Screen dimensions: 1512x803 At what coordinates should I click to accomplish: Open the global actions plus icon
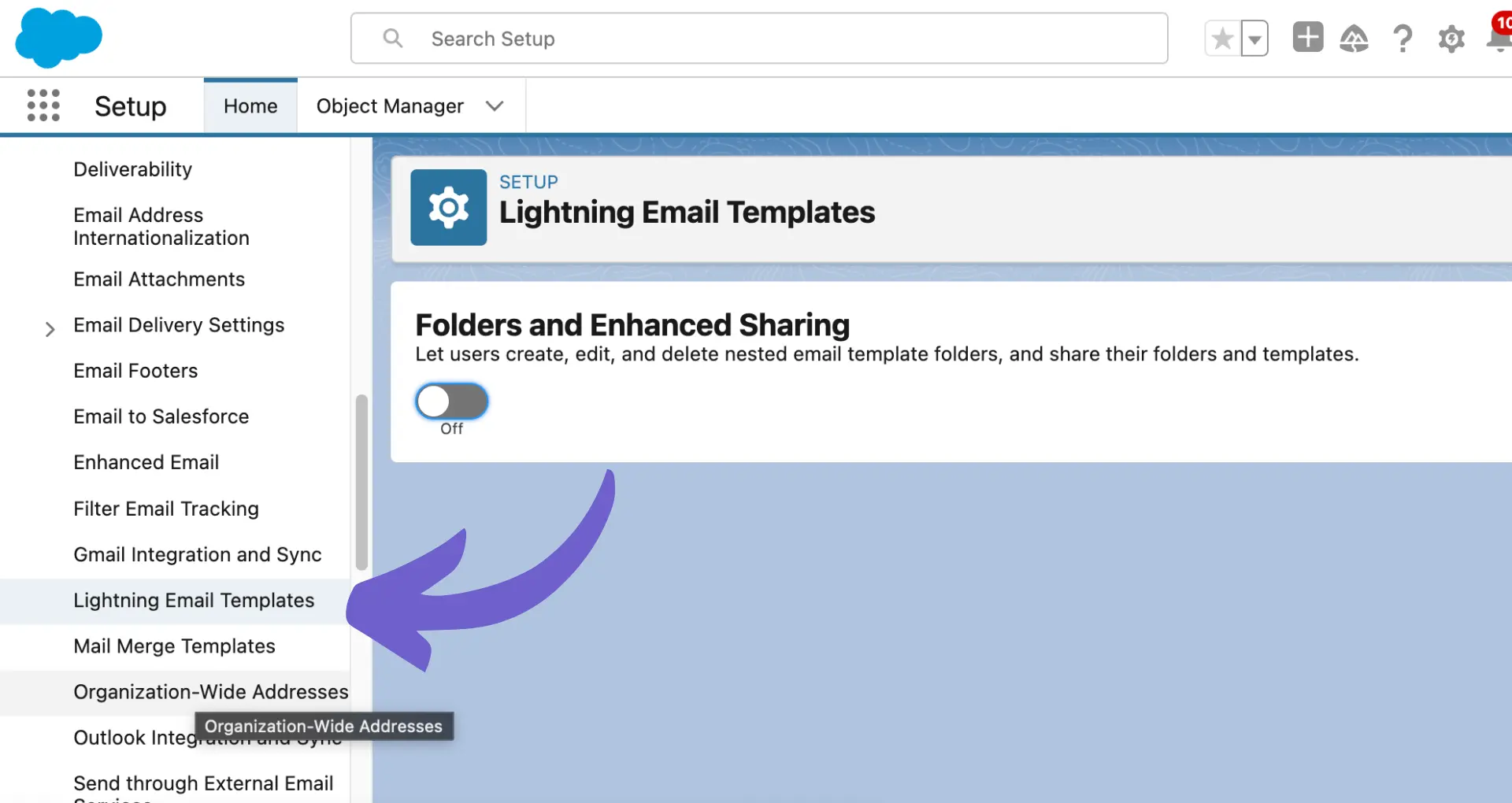[x=1307, y=37]
